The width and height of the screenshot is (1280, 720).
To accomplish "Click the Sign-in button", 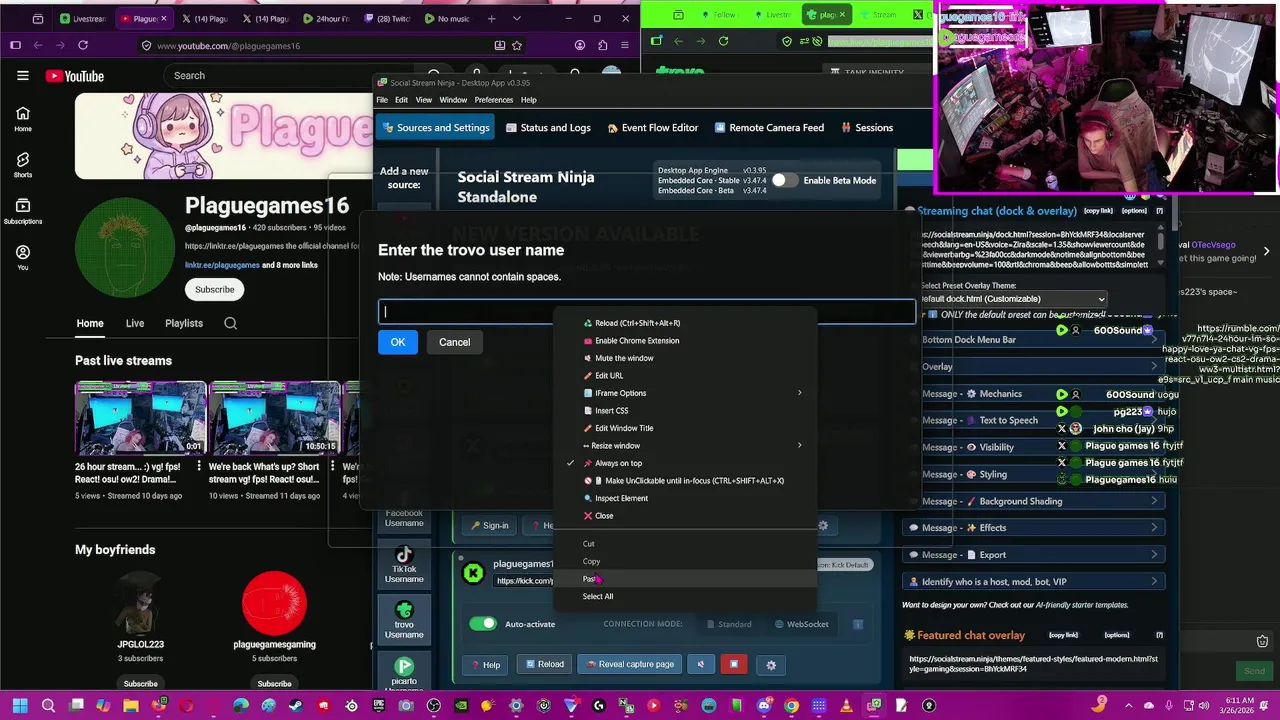I will [x=489, y=525].
